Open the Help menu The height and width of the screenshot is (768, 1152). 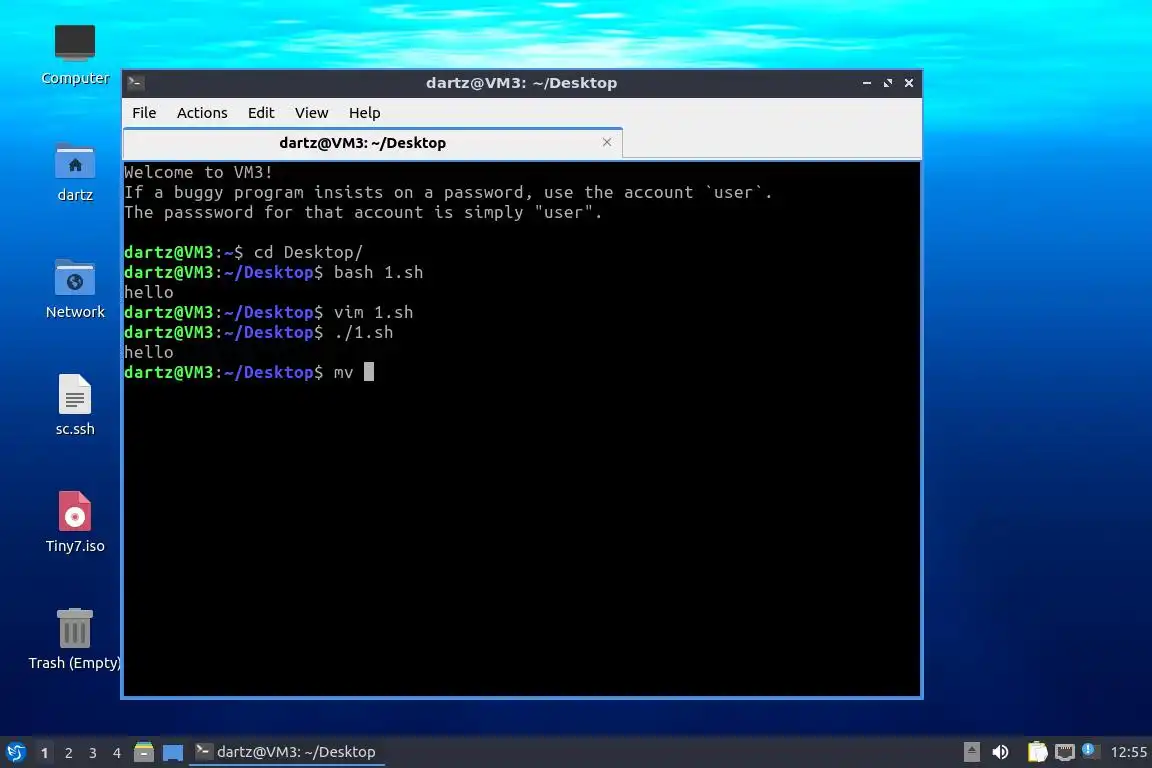point(364,112)
